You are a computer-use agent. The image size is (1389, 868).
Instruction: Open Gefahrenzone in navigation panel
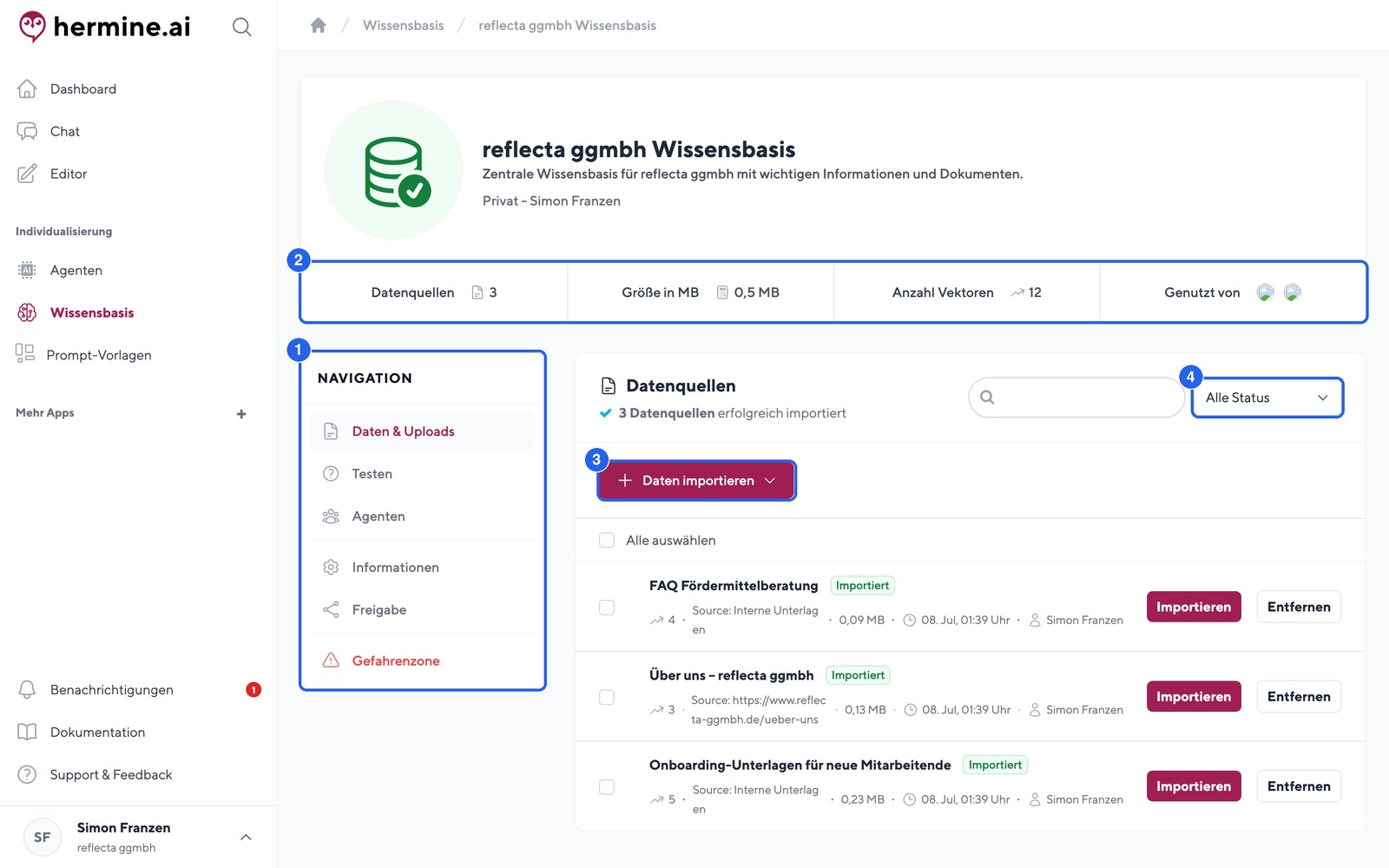pyautogui.click(x=423, y=661)
